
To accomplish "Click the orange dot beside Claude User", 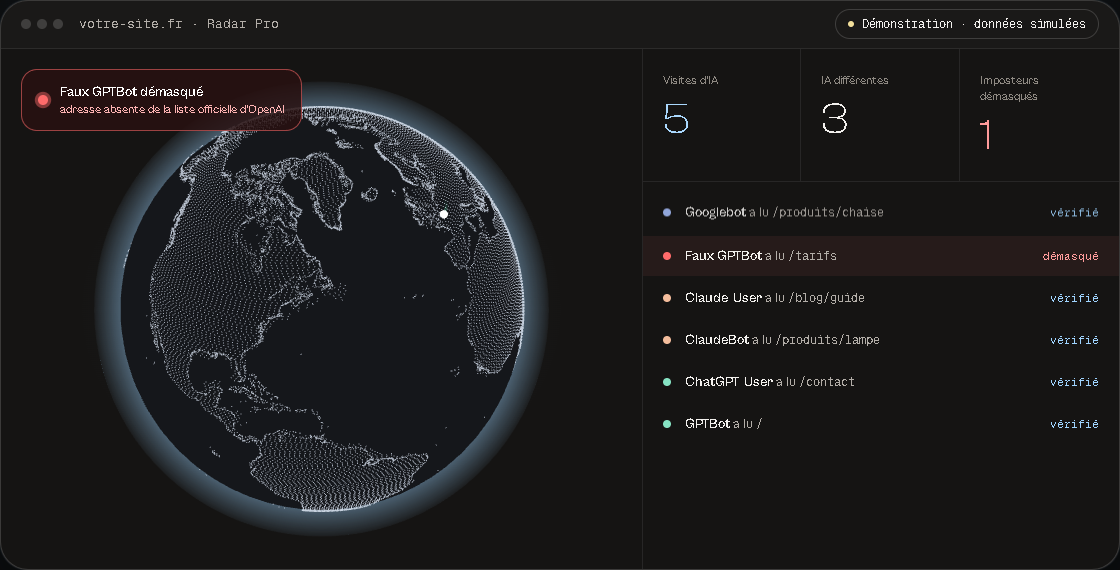I will pyautogui.click(x=667, y=298).
